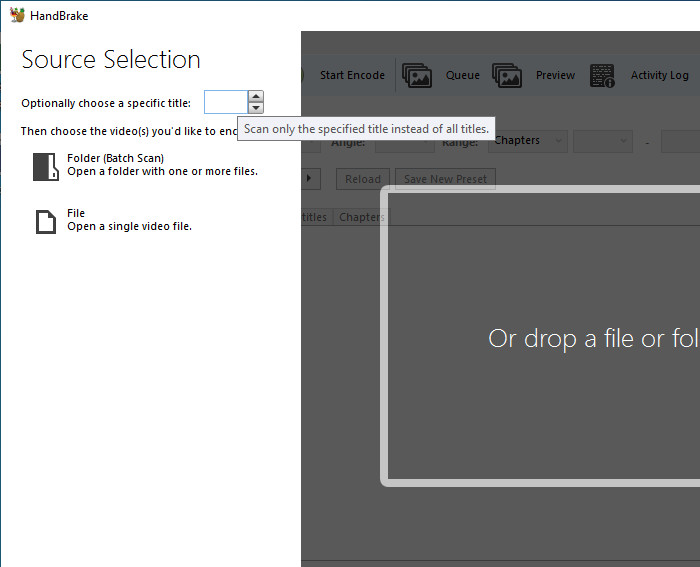Expand the start chapter dropdown
The image size is (700, 567).
point(603,141)
